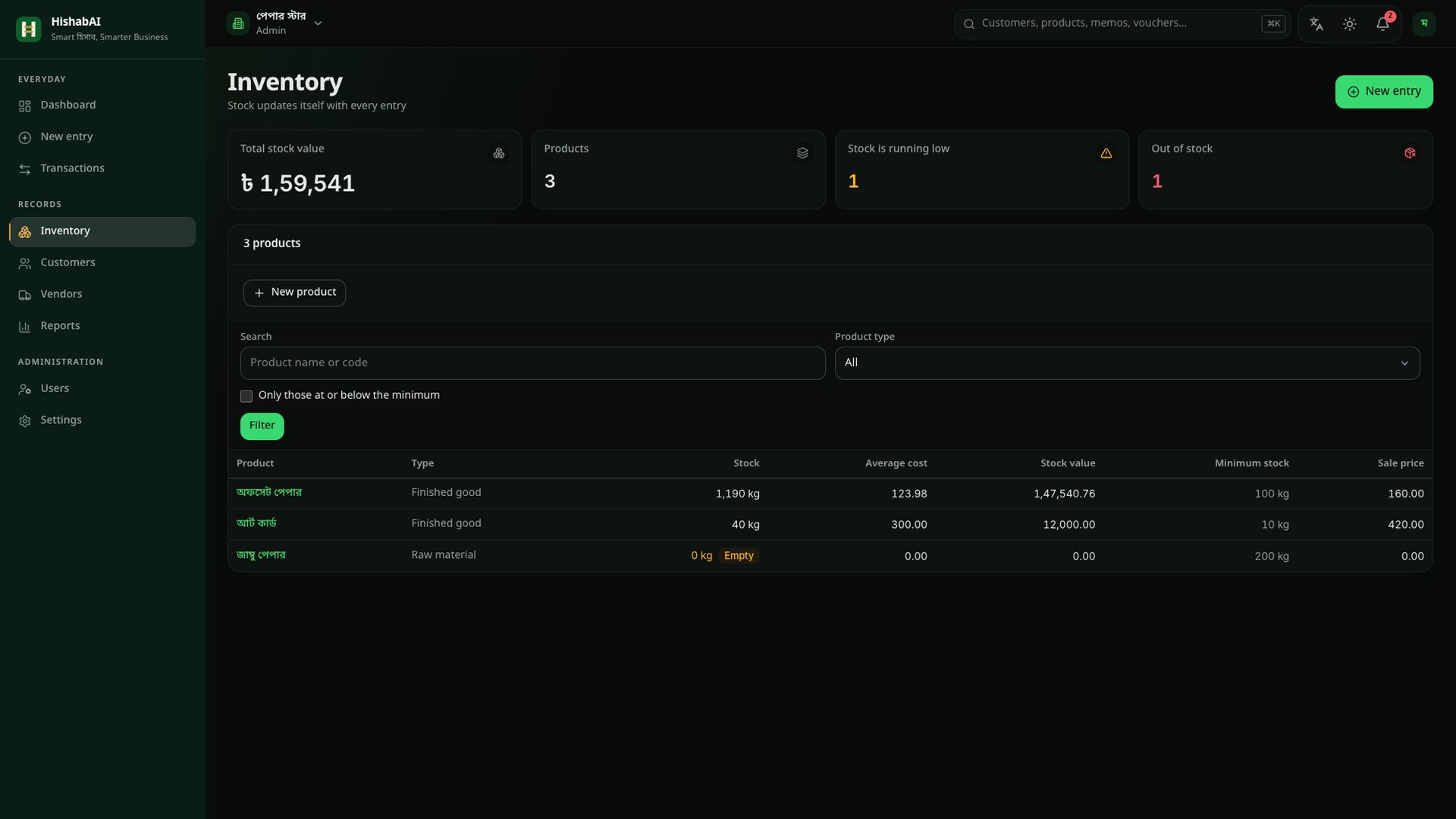The image size is (1456, 819).
Task: Open the অফসেট পেপার product link
Action: (269, 493)
